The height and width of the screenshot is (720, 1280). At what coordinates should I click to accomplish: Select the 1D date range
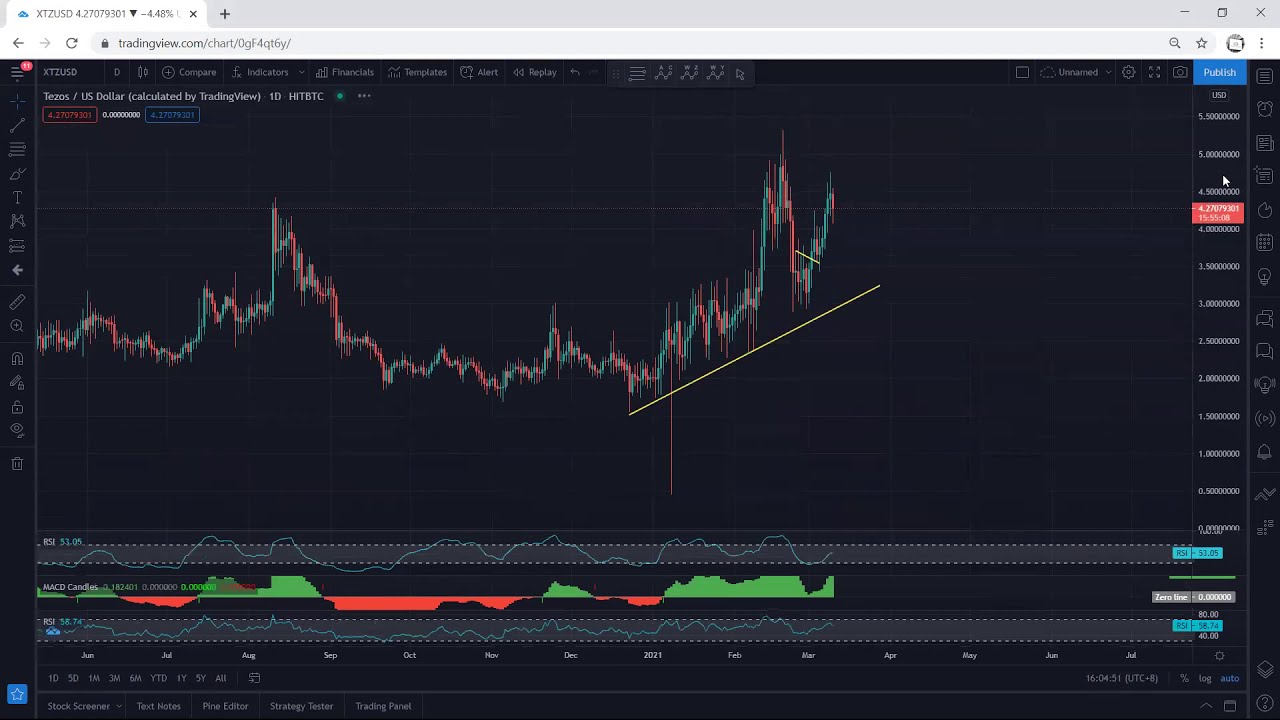[x=53, y=678]
